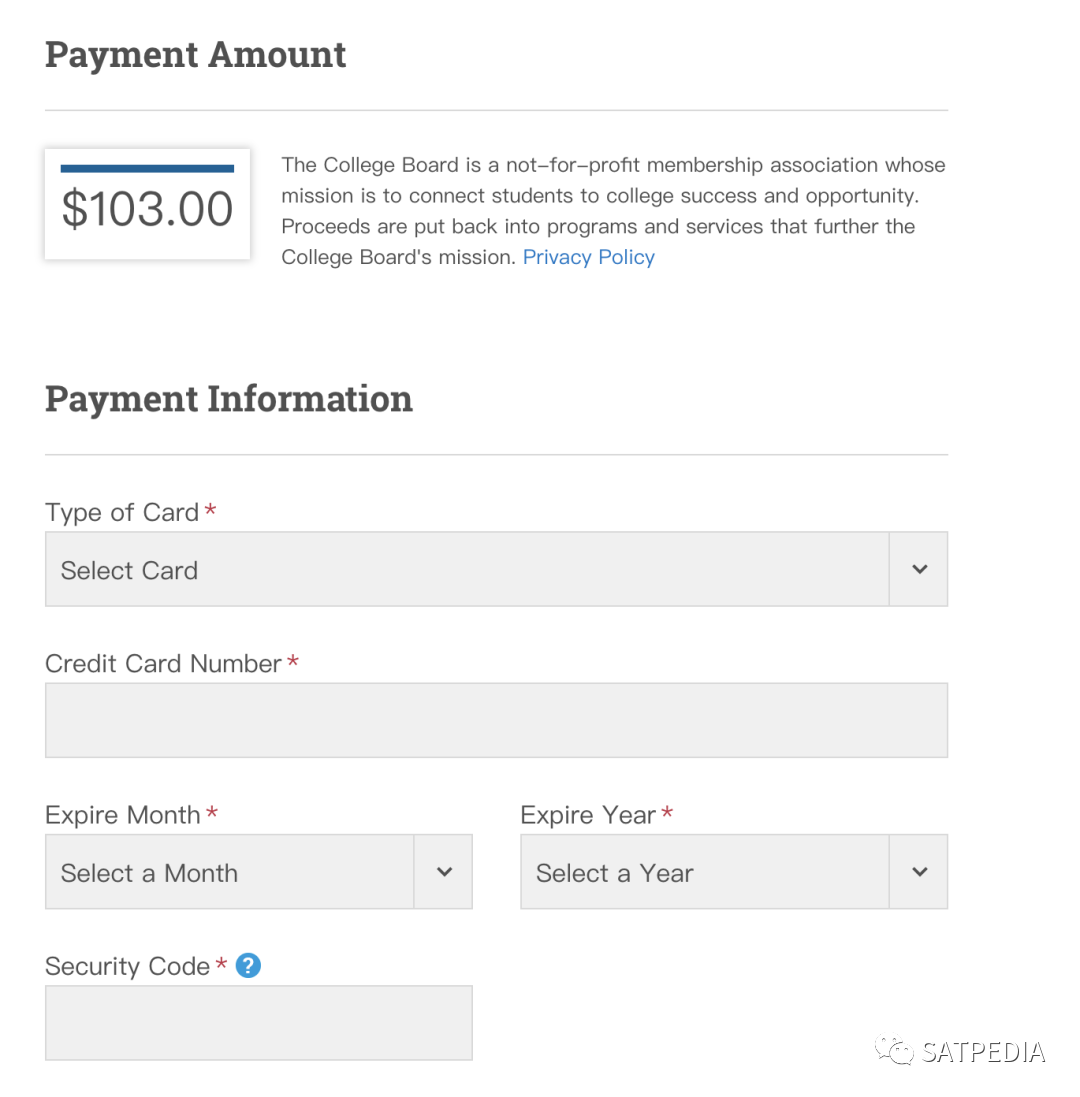The height and width of the screenshot is (1097, 1080).
Task: Click the College Board mission description text
Action: [x=612, y=195]
